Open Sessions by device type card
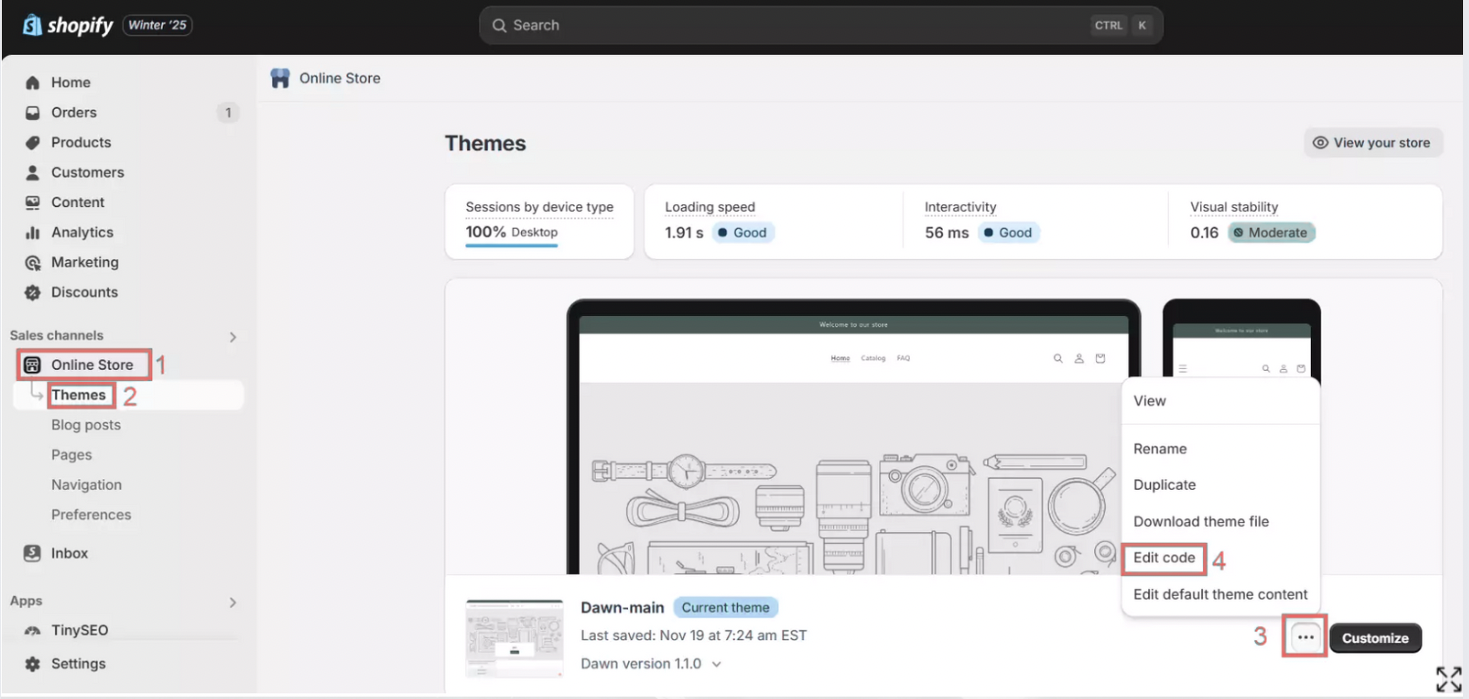 pyautogui.click(x=539, y=222)
